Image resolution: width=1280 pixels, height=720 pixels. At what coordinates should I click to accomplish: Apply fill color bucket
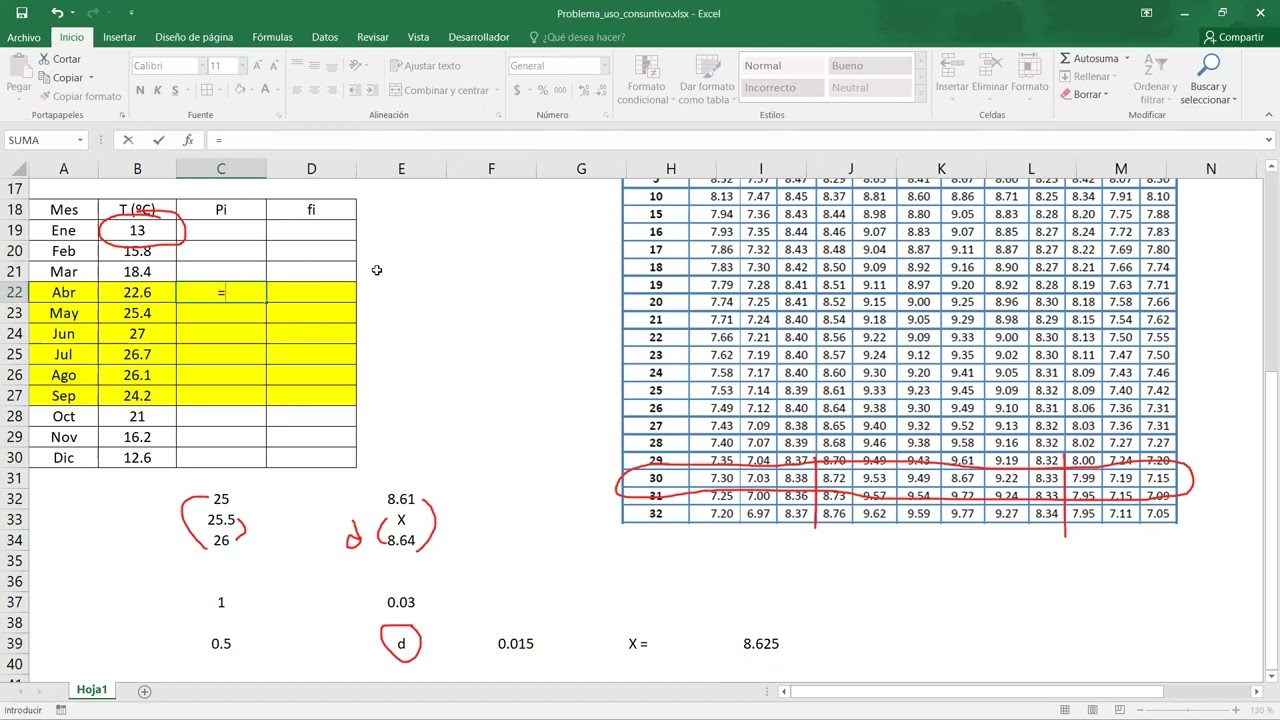pyautogui.click(x=238, y=90)
